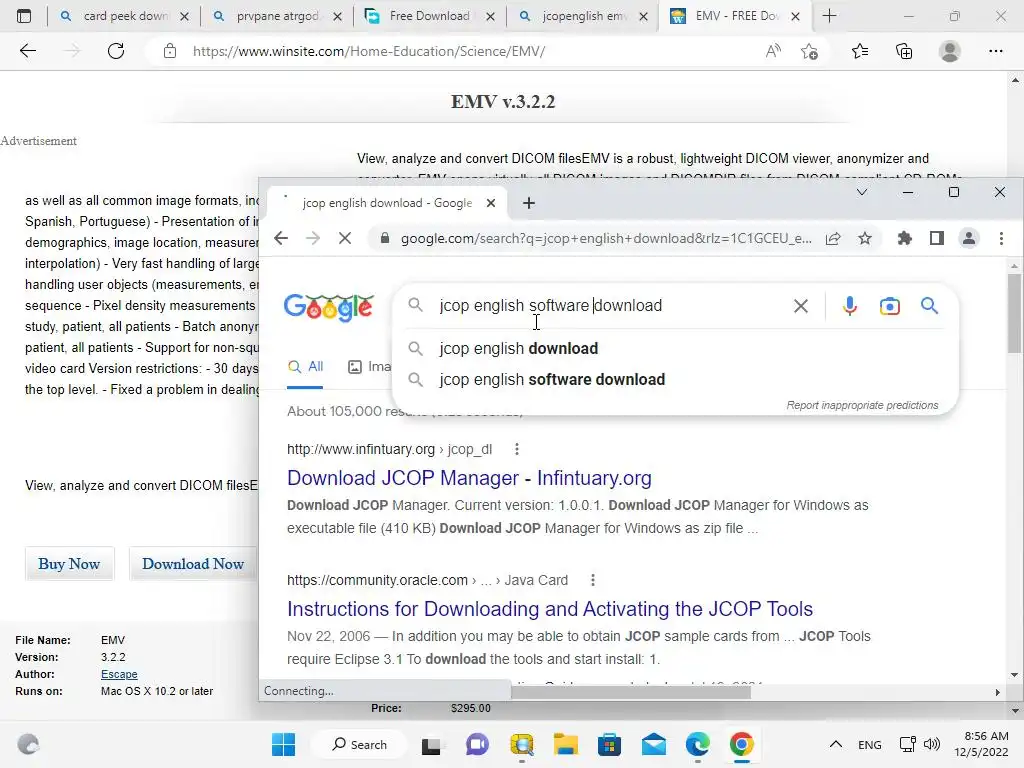Image resolution: width=1024 pixels, height=768 pixels.
Task: Click blue Google search magnifier button
Action: (929, 306)
